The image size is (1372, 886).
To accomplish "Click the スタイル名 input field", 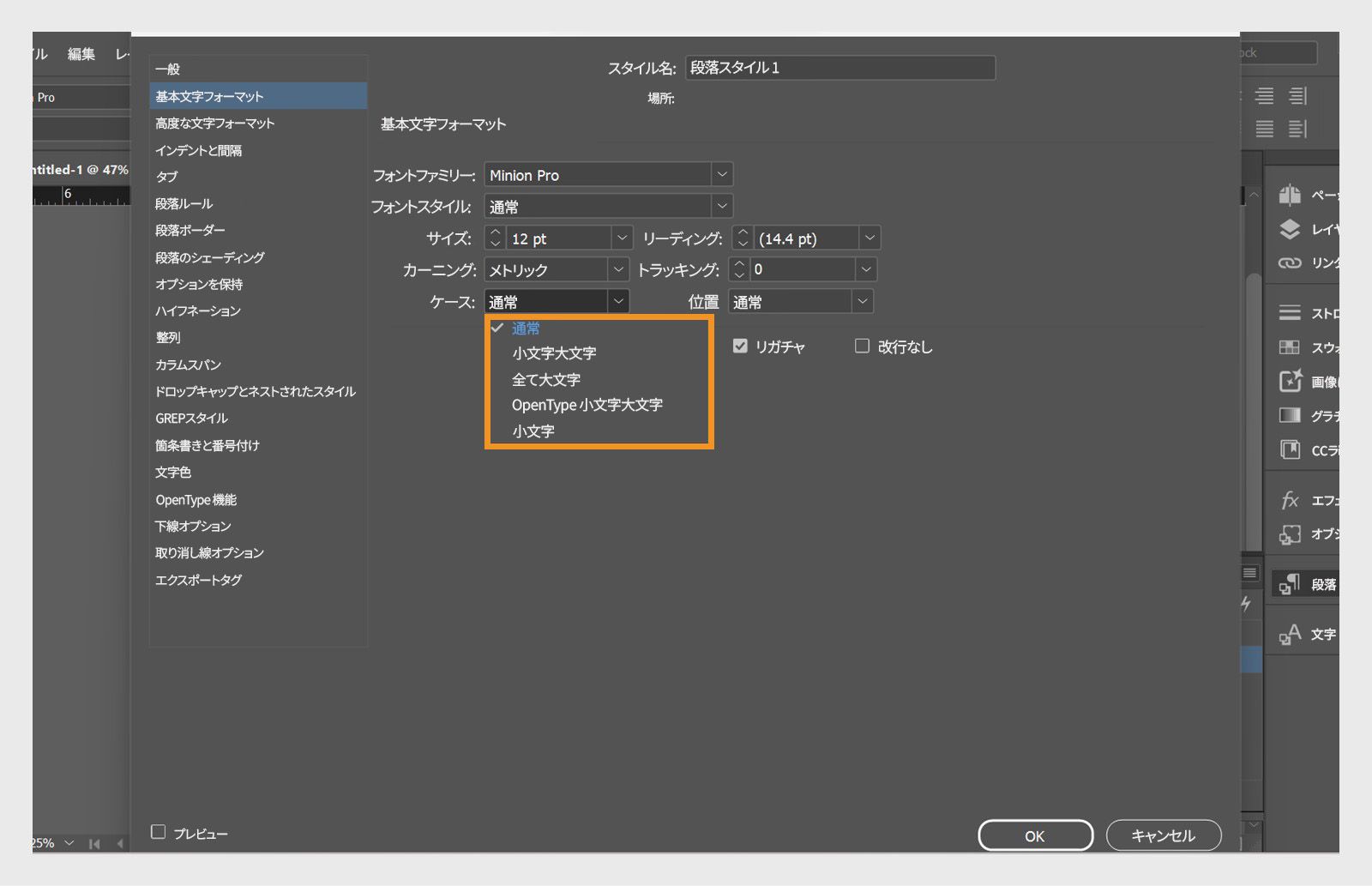I will (840, 68).
